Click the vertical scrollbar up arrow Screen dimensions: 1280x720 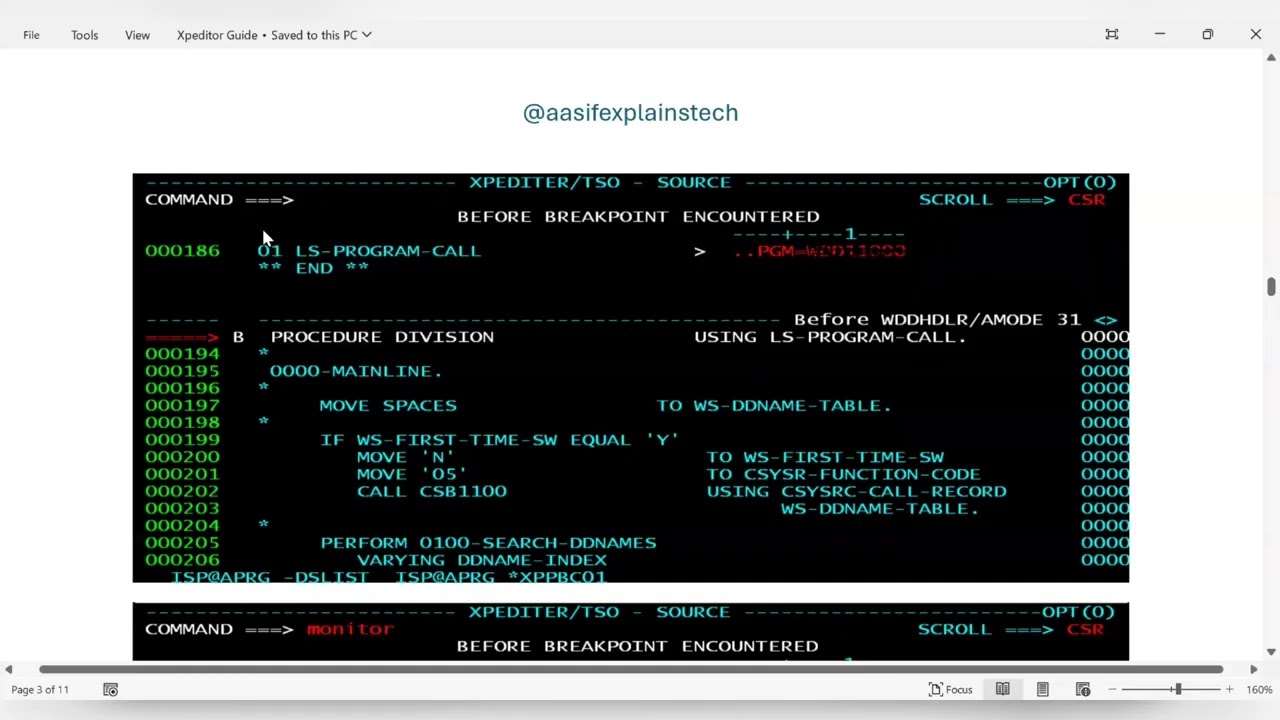(x=1271, y=58)
